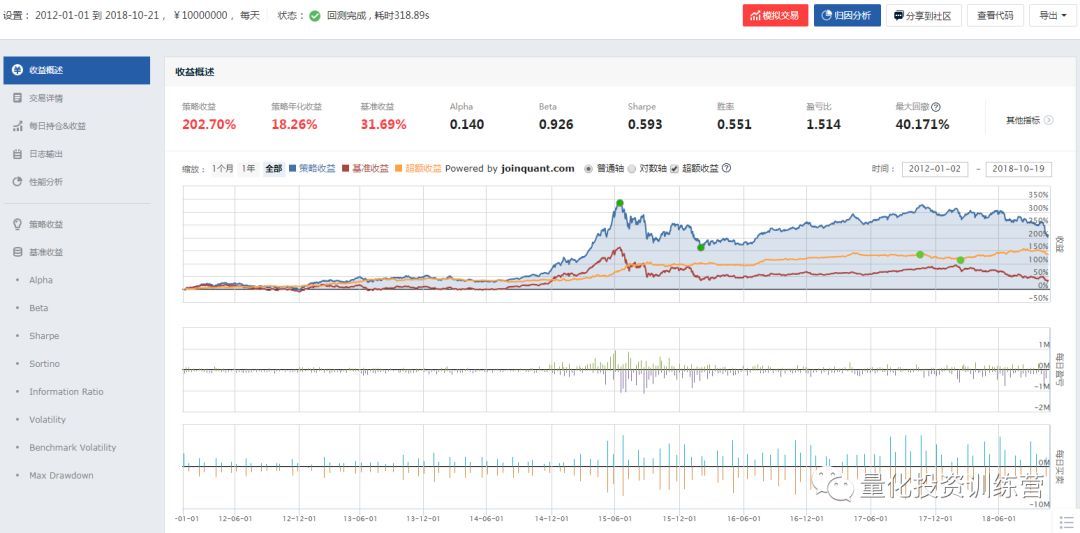Open Max Drawdown in the sidebar
Screen dimensions: 1080x533
(61, 476)
